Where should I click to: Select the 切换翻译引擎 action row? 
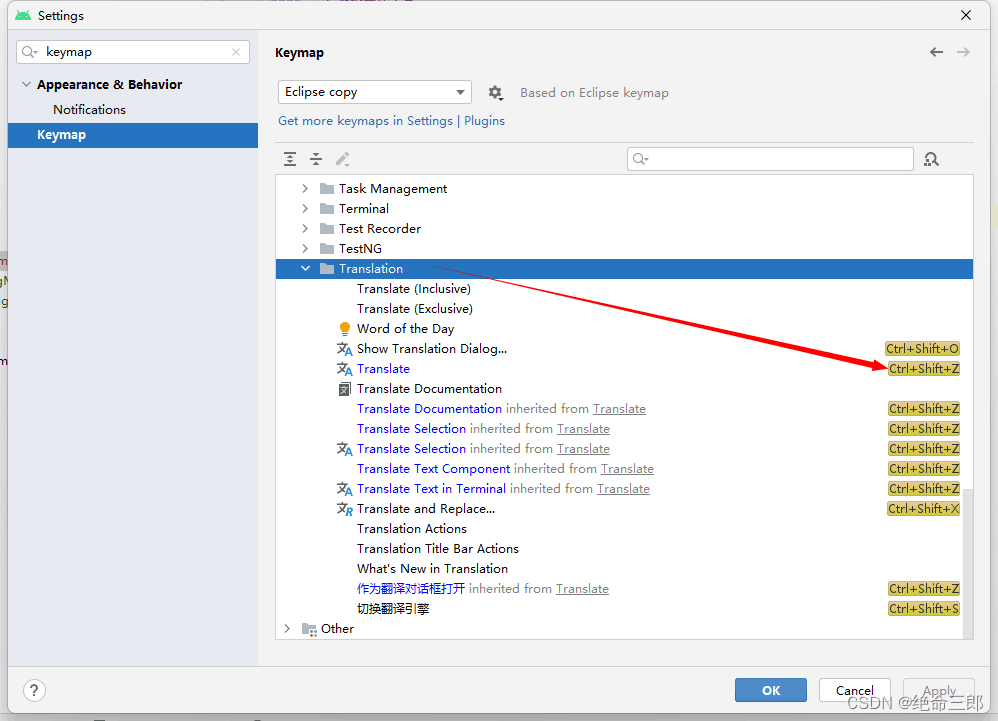click(393, 609)
